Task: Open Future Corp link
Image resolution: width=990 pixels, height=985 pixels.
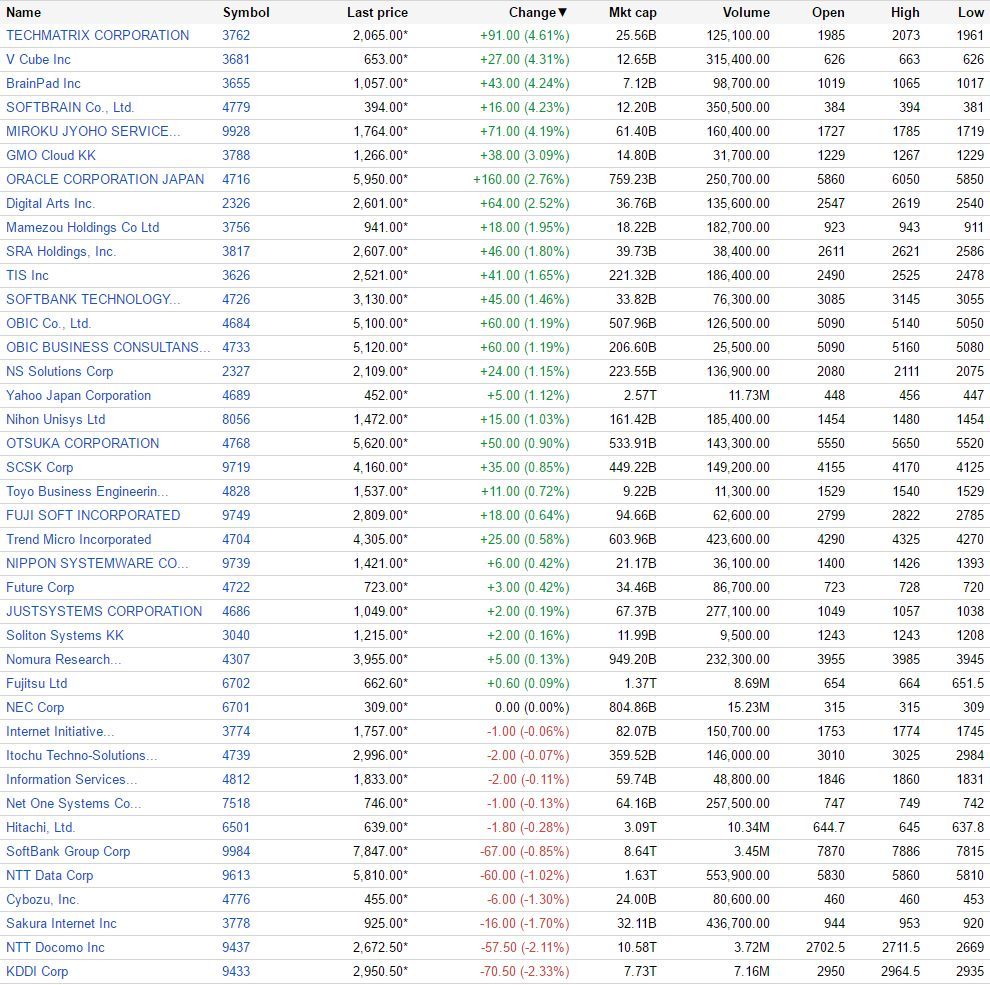Action: pos(40,587)
